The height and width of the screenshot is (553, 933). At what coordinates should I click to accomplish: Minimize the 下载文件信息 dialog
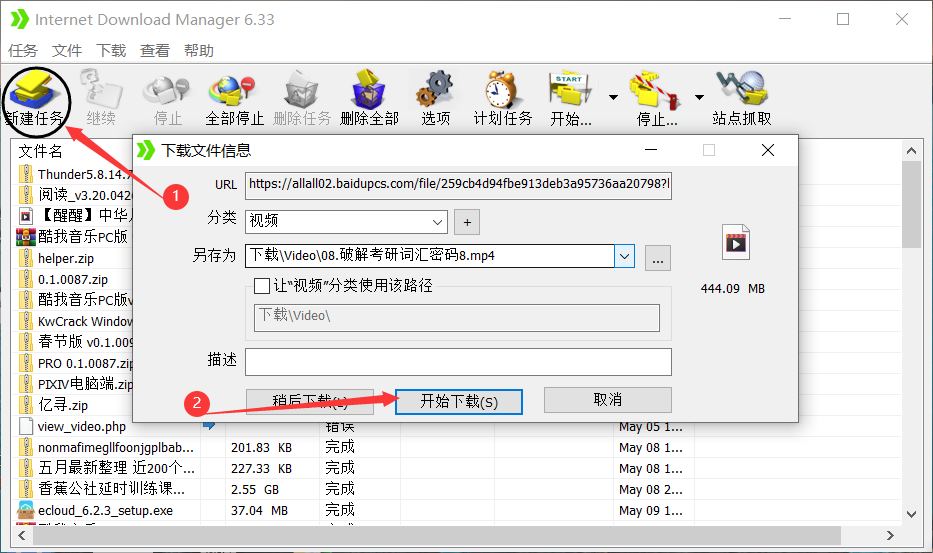(x=651, y=150)
